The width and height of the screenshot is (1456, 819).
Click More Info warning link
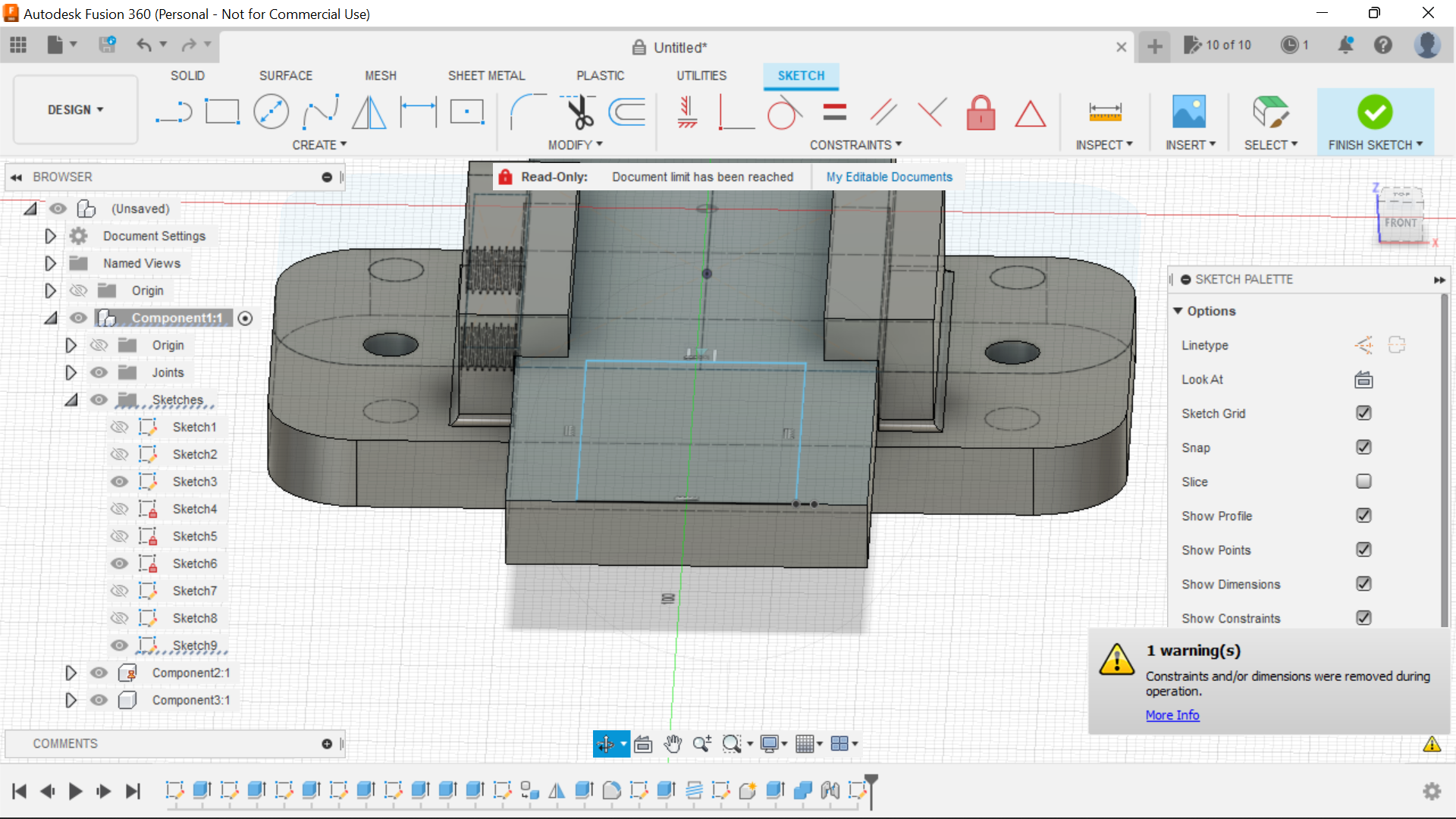pos(1172,714)
